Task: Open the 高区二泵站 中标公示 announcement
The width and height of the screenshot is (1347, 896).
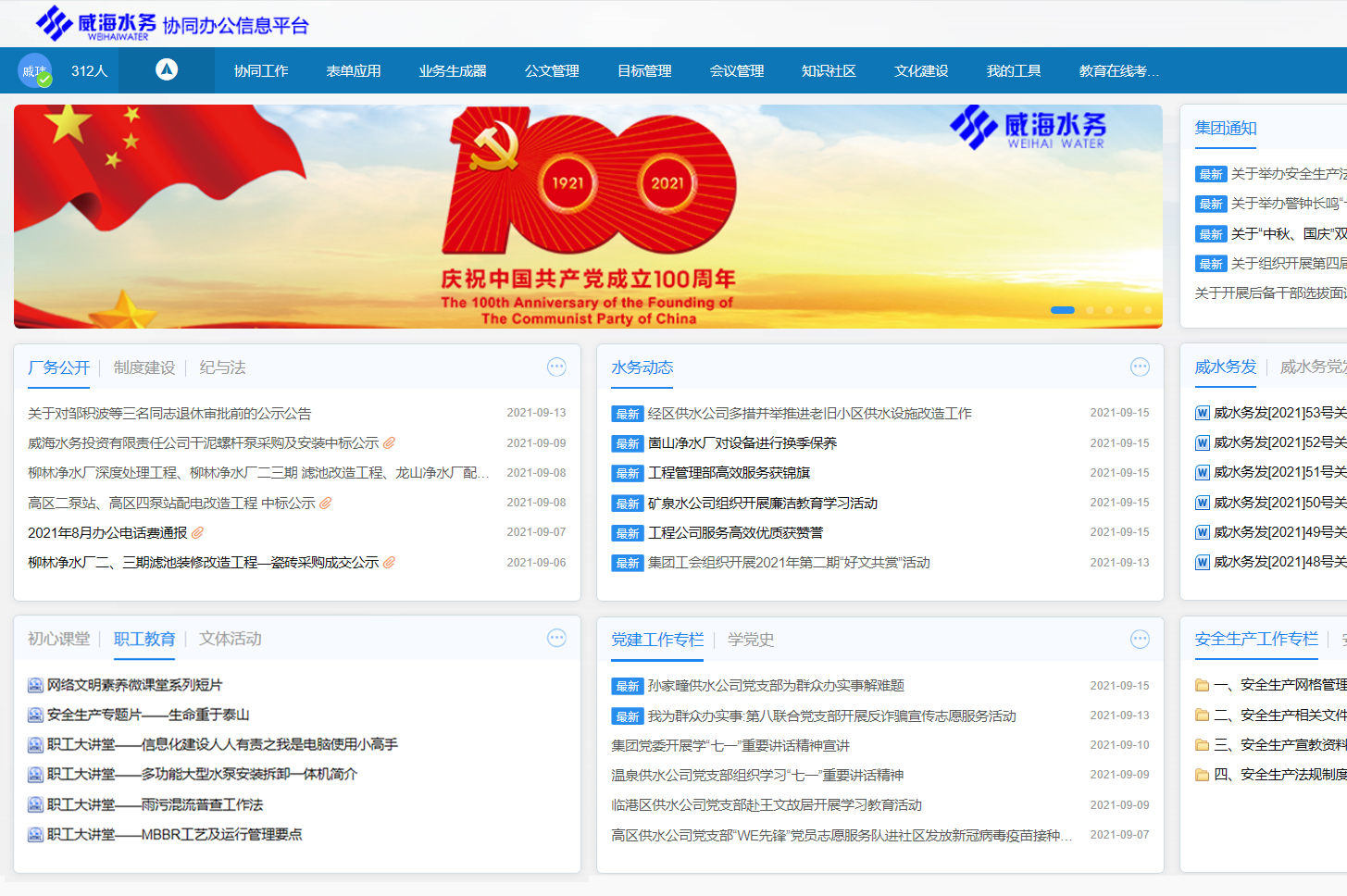Action: (x=171, y=503)
